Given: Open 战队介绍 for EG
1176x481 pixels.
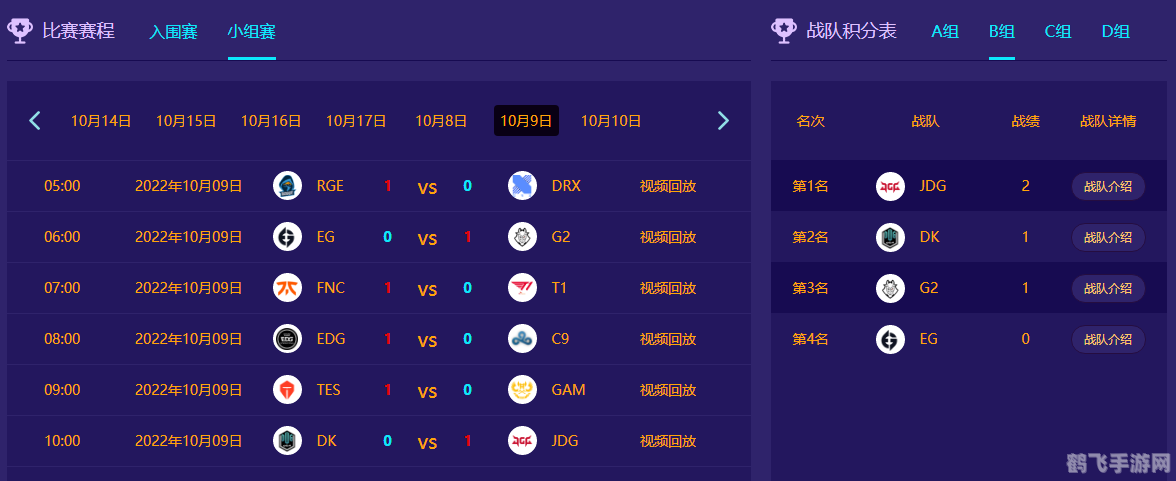Looking at the screenshot, I should pyautogui.click(x=1108, y=339).
